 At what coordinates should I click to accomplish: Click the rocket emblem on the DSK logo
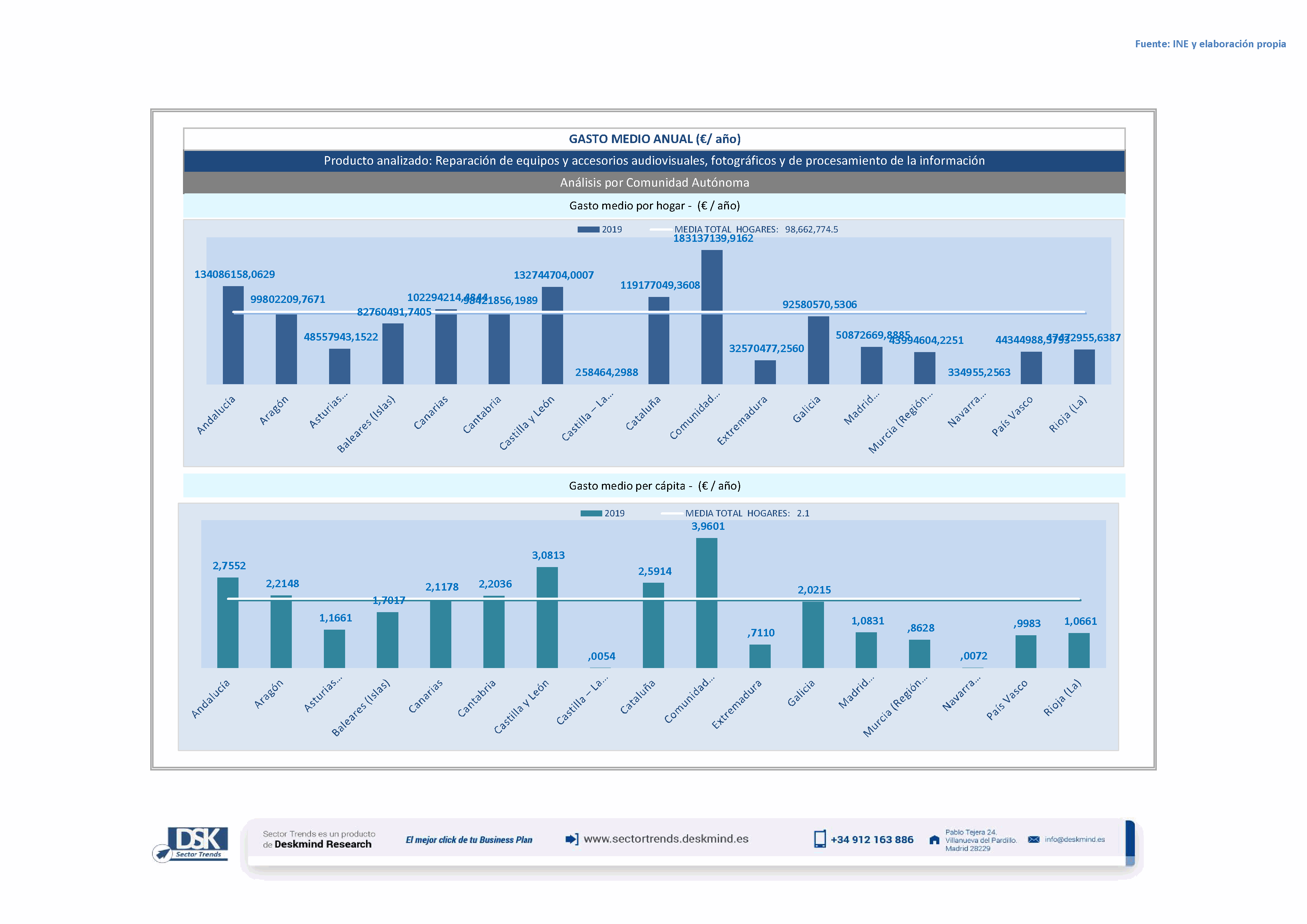click(163, 854)
